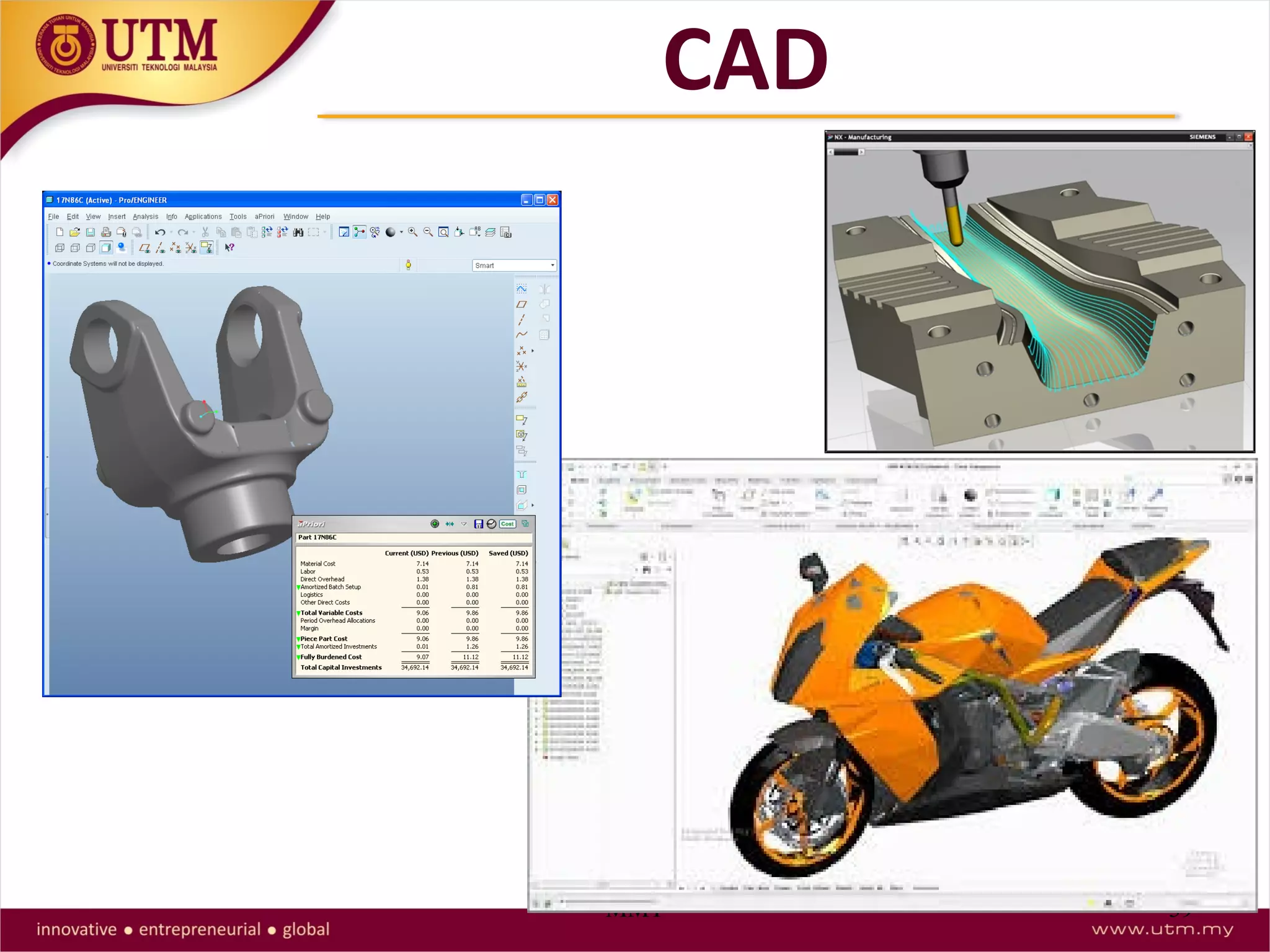Click the Copy icon in Pro/ENGINEER toolbar
Image resolution: width=1270 pixels, height=952 pixels.
[221, 232]
